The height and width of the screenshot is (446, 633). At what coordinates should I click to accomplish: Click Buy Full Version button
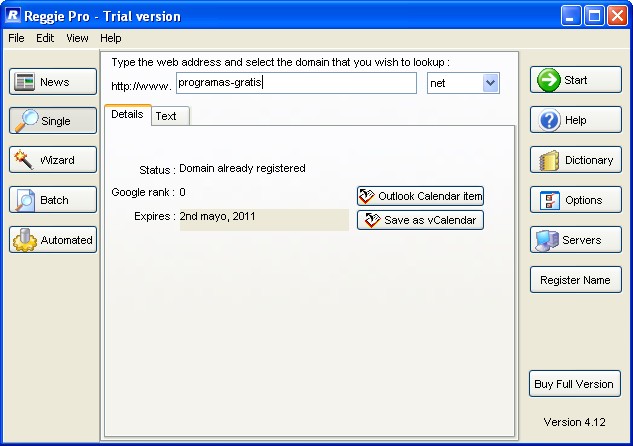(574, 383)
